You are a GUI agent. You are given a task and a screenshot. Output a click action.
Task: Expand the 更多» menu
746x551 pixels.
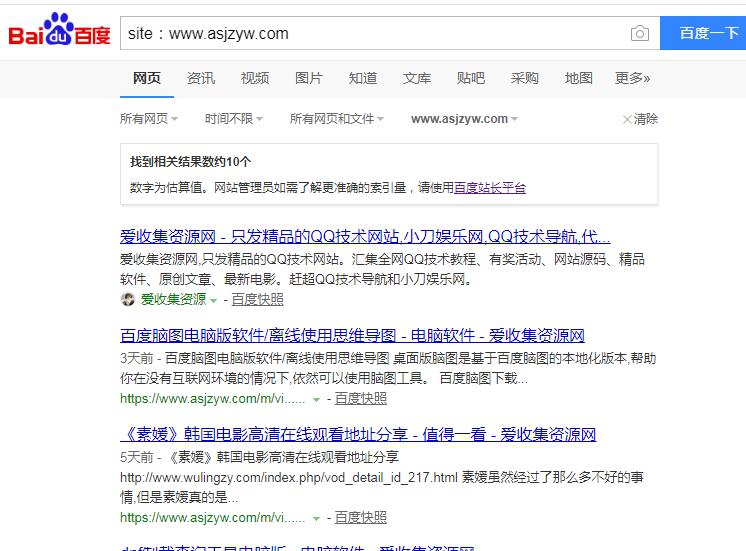[x=632, y=78]
